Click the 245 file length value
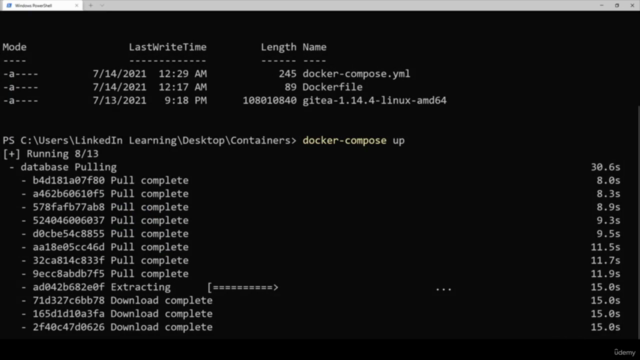 [288, 74]
